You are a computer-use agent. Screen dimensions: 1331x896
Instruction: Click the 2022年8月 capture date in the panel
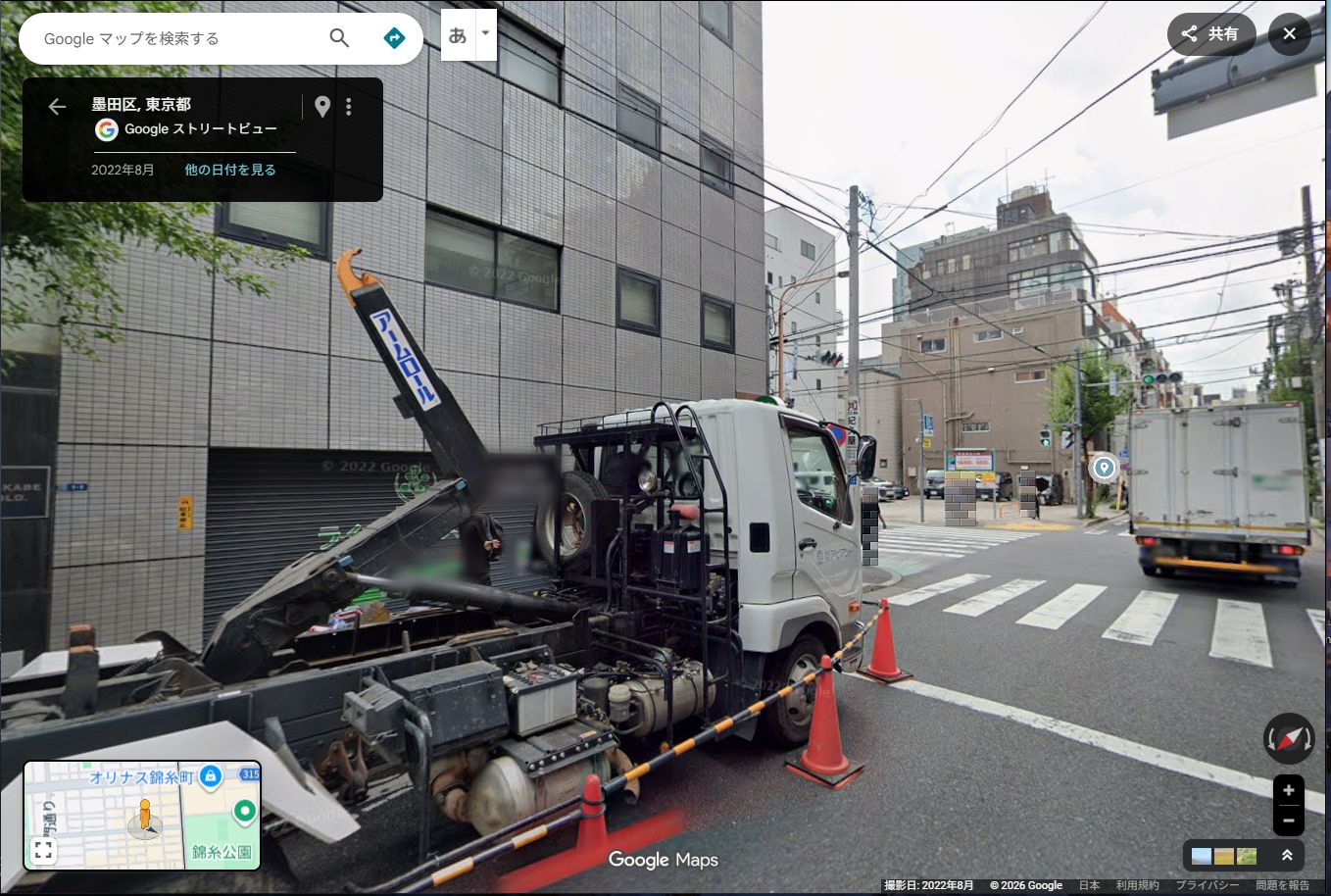(x=123, y=170)
